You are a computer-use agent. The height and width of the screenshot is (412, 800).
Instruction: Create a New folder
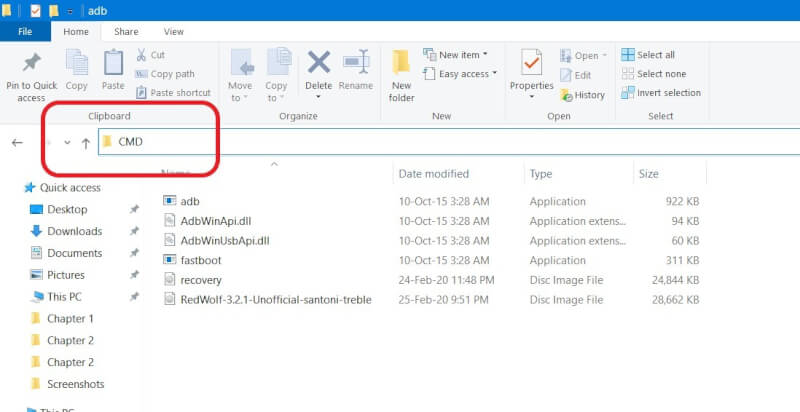(x=402, y=75)
